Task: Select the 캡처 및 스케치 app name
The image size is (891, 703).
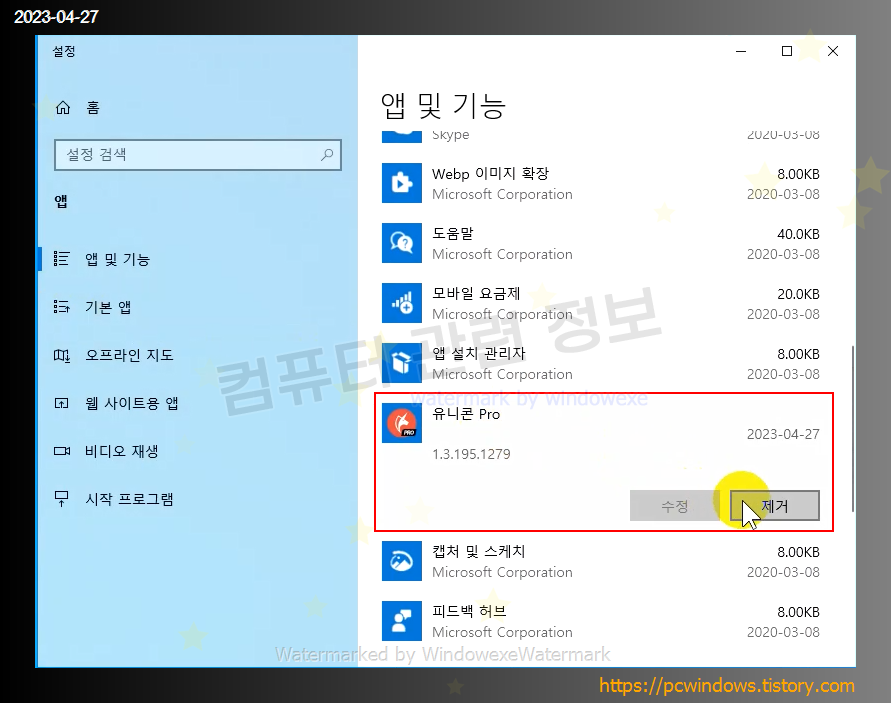Action: coord(479,551)
